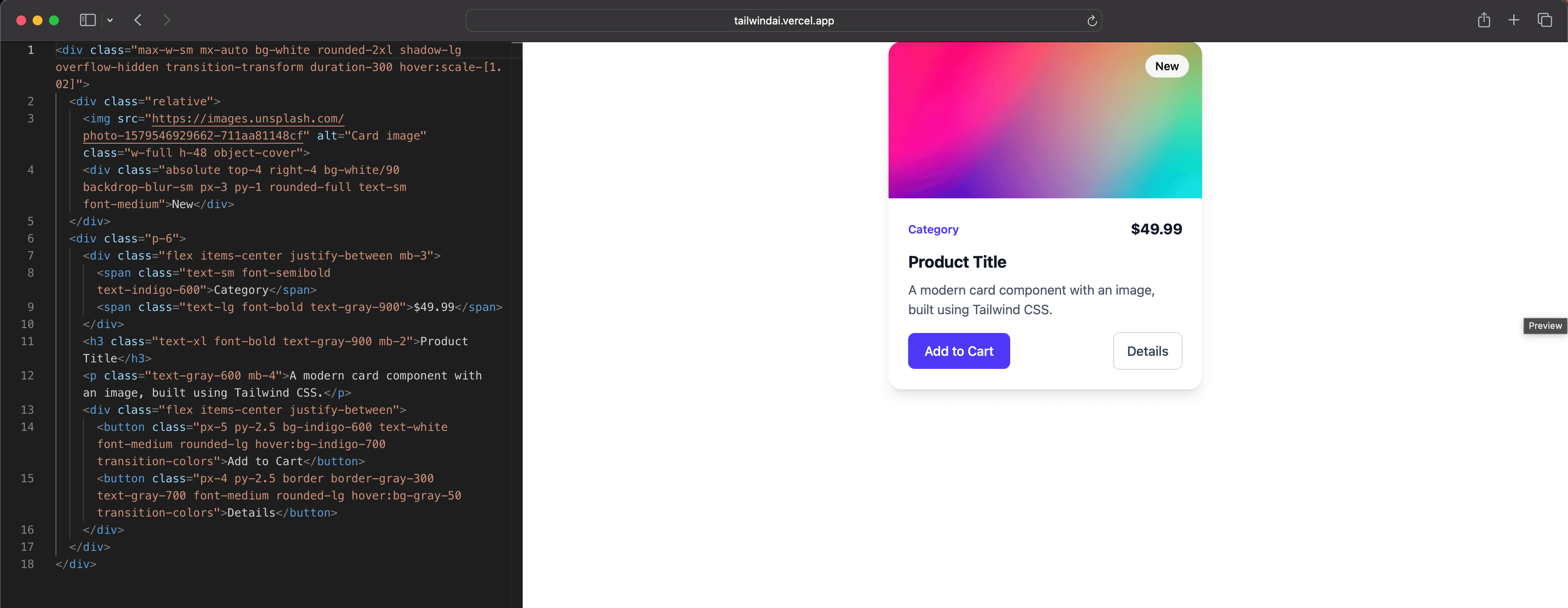Screen dimensions: 1568x608
Task: Select line number 11 in the editor
Action: point(27,341)
